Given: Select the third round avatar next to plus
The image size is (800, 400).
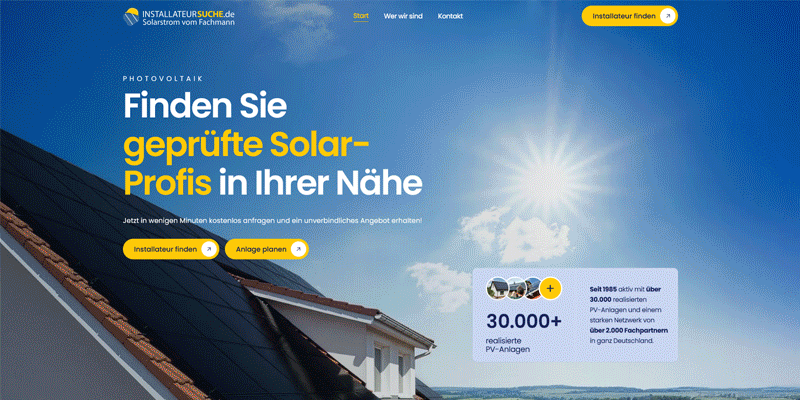Looking at the screenshot, I should coord(533,289).
